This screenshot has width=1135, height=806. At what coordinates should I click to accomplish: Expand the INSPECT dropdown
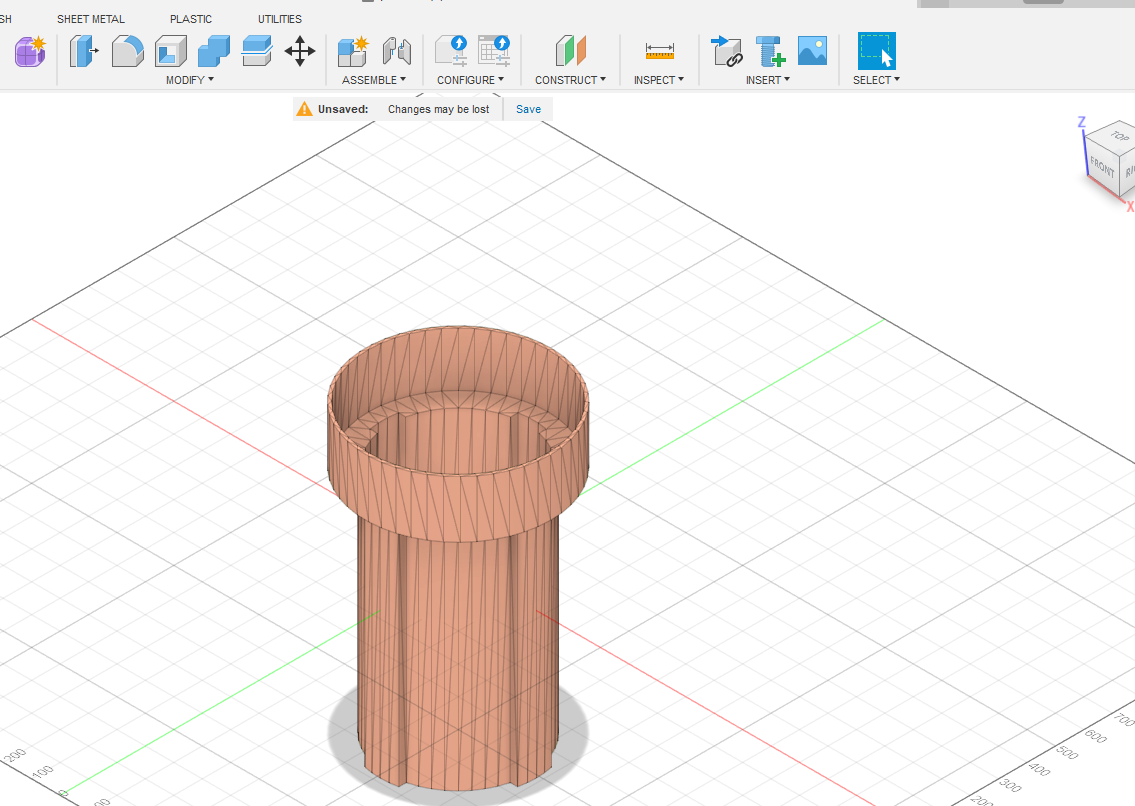(x=659, y=80)
